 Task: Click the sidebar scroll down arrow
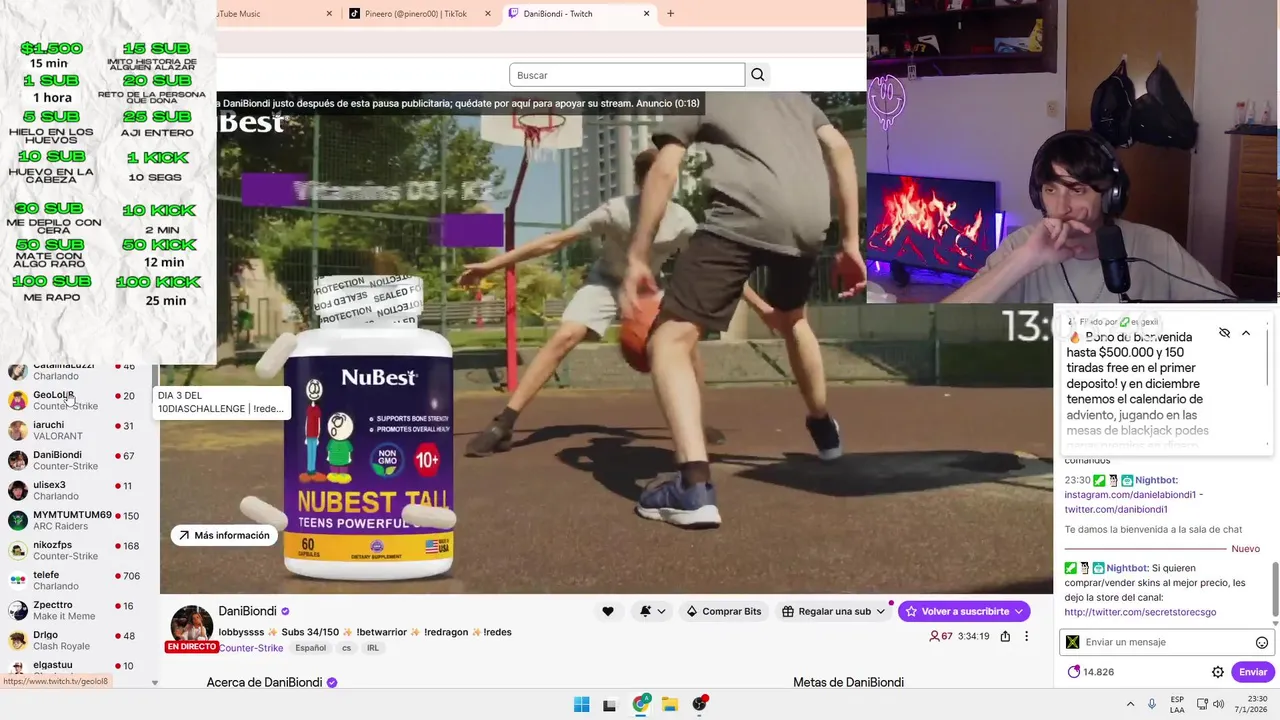pyautogui.click(x=154, y=682)
